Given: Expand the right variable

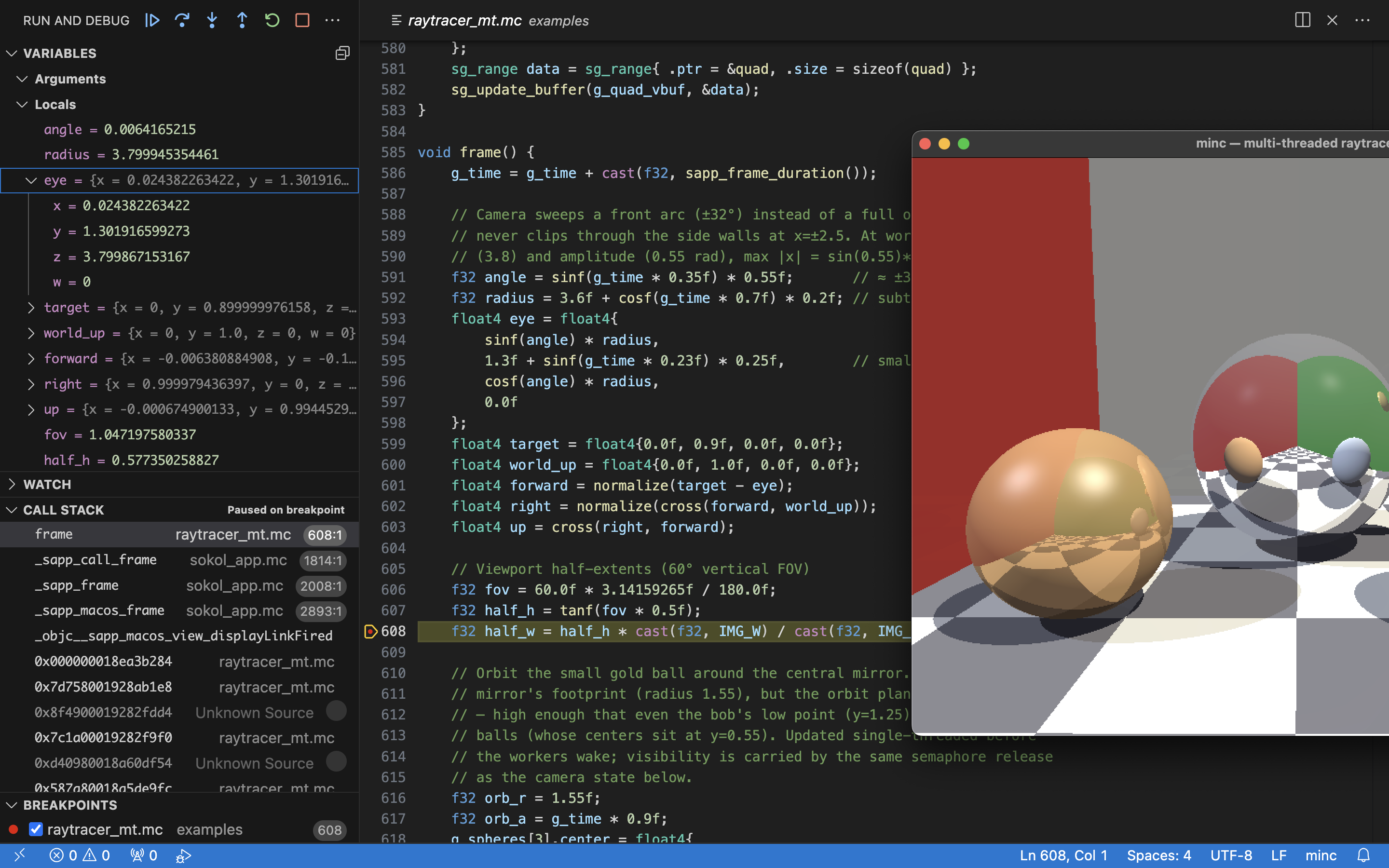Looking at the screenshot, I should (x=31, y=384).
